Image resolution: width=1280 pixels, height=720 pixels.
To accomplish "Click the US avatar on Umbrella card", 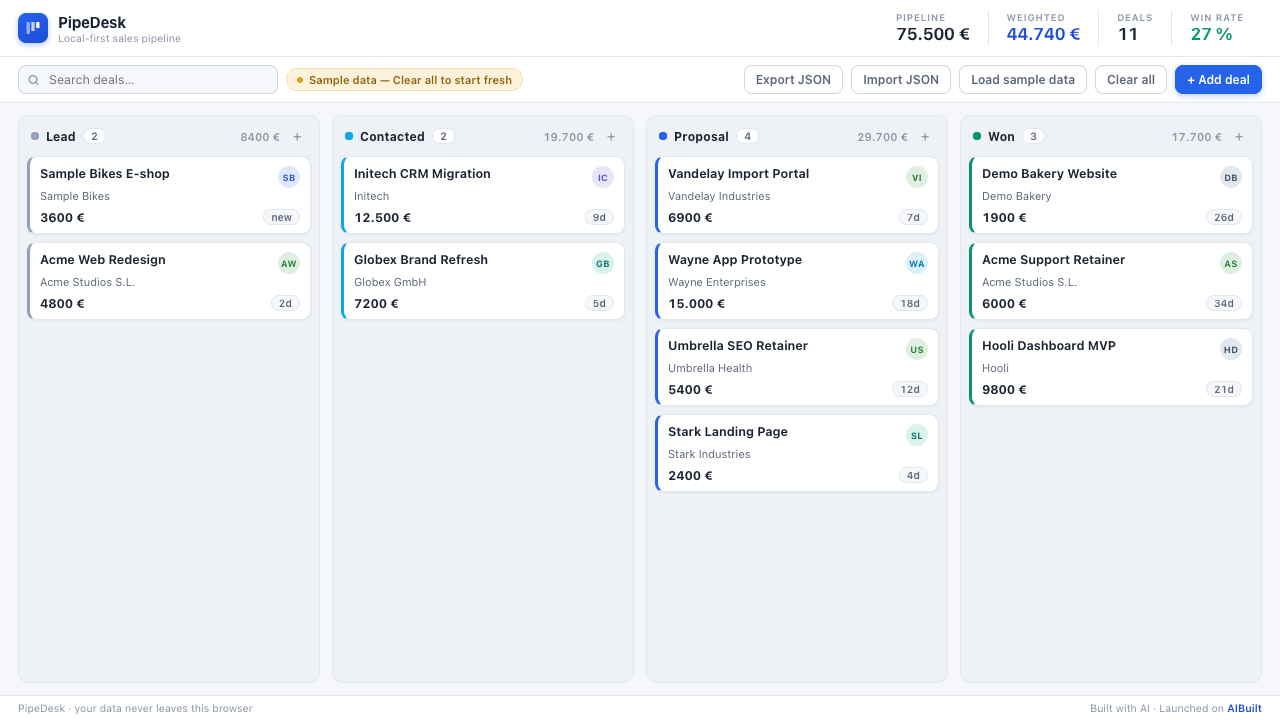I will [x=917, y=349].
